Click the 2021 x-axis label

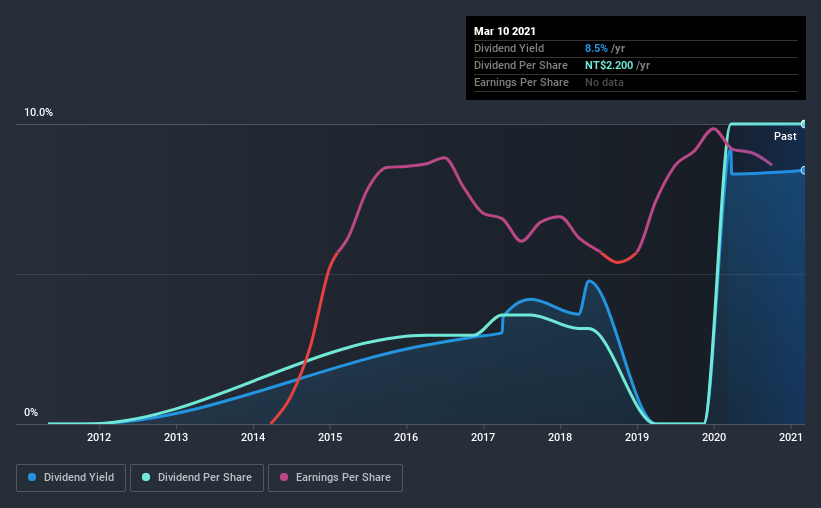(791, 437)
